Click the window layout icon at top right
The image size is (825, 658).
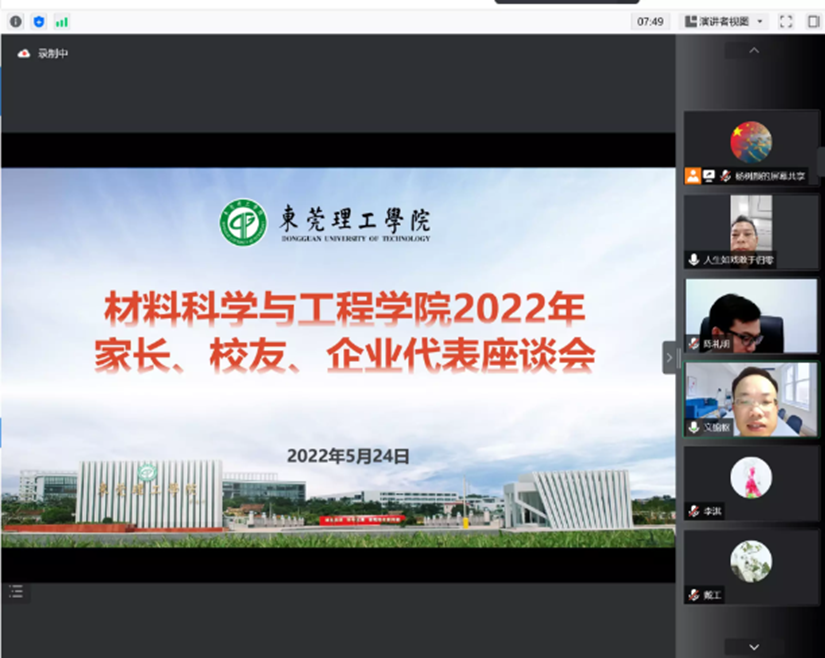pyautogui.click(x=813, y=21)
